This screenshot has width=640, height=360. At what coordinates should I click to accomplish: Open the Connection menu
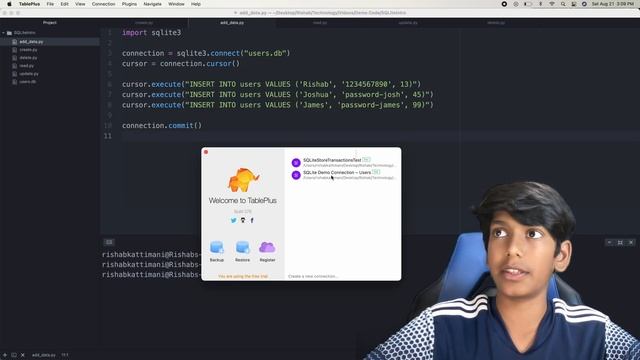pos(103,4)
